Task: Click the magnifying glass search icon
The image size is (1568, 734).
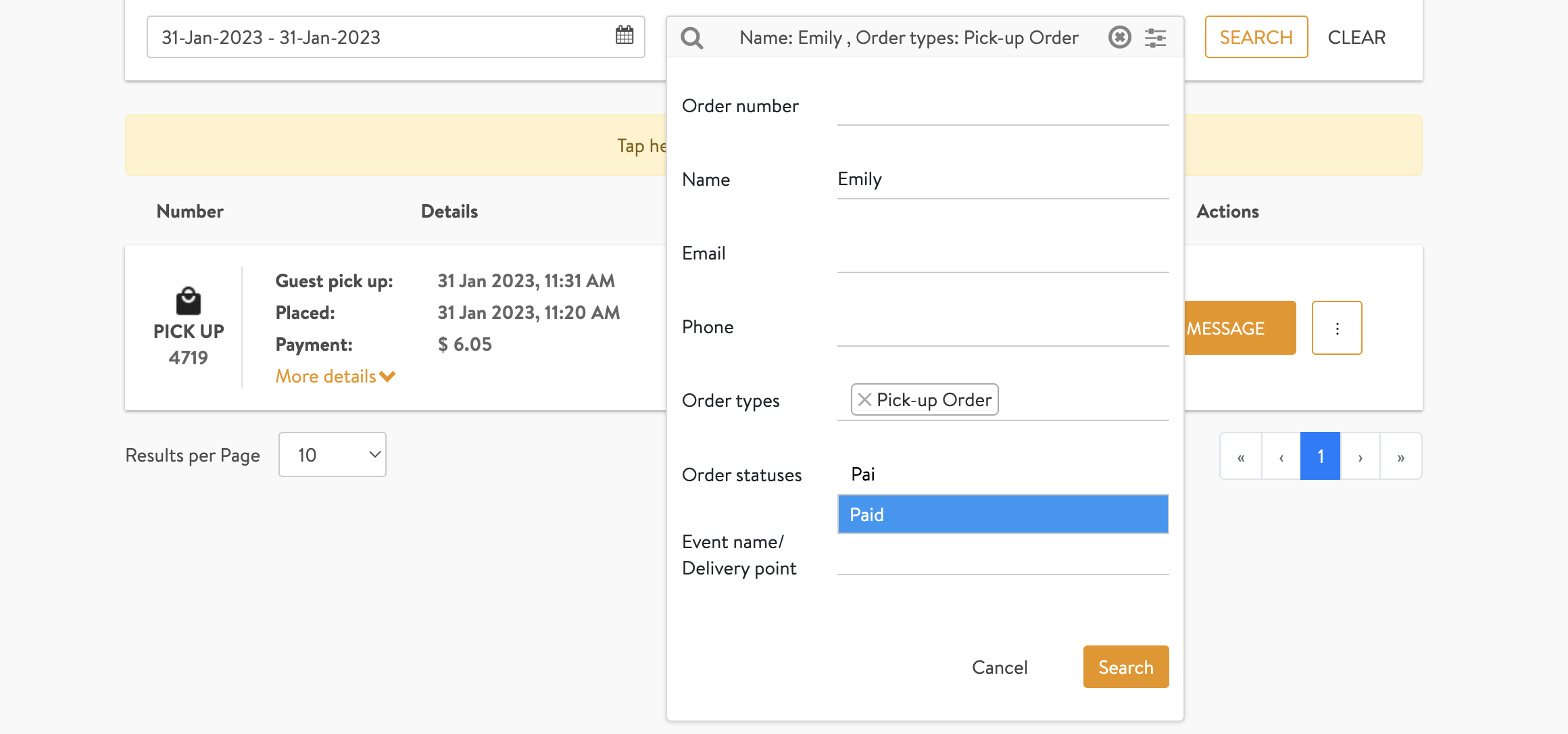Action: point(691,38)
